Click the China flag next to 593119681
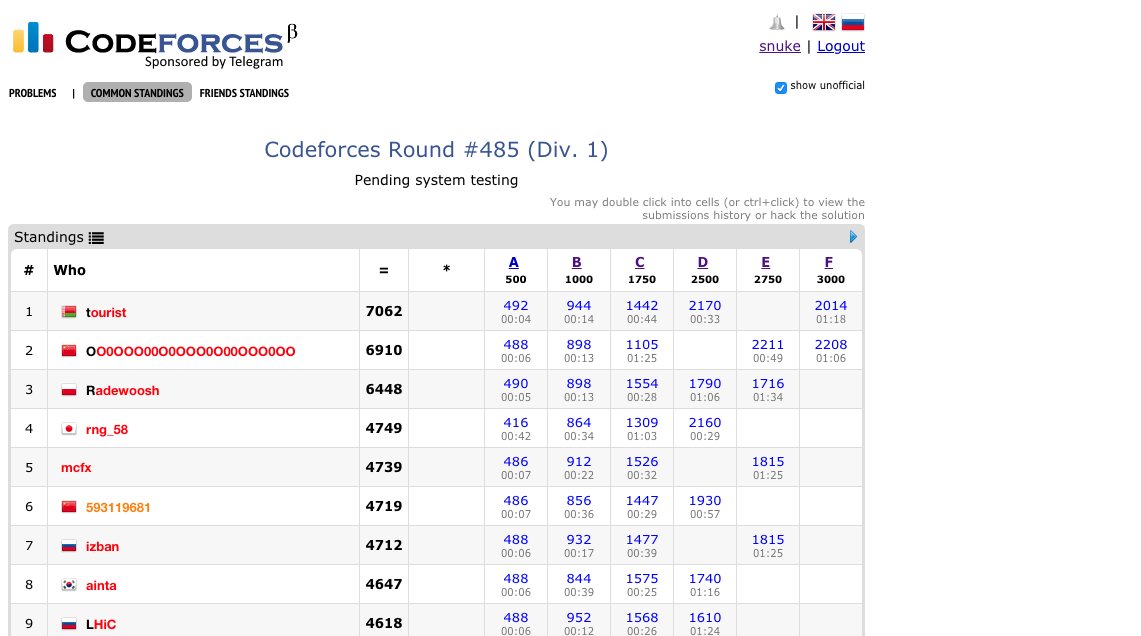 pyautogui.click(x=68, y=507)
